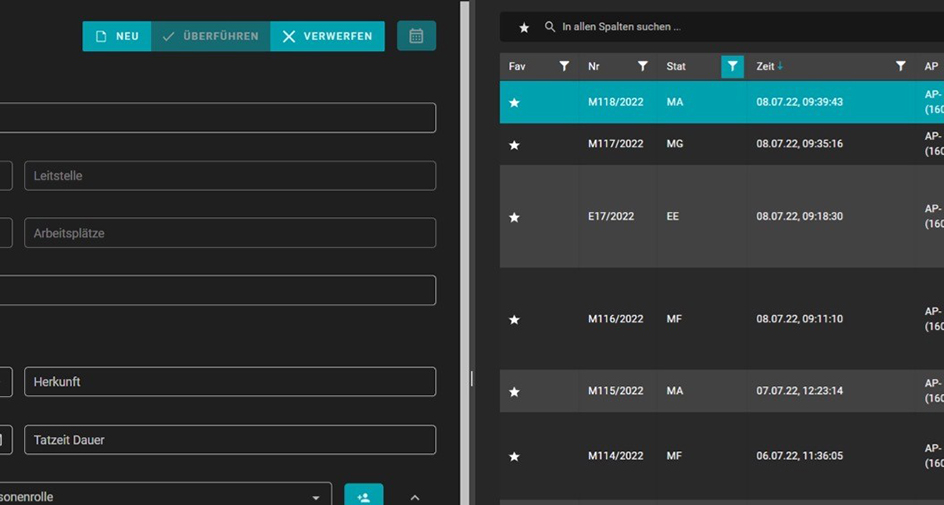Click the add person icon button
Viewport: 944px width, 505px height.
pyautogui.click(x=364, y=495)
